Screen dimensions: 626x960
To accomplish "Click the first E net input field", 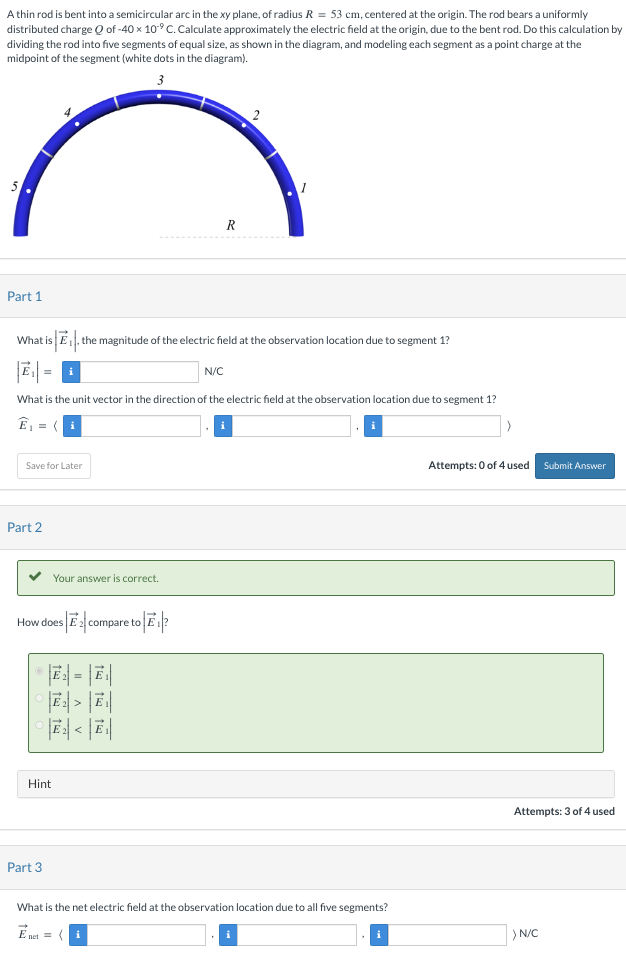I will [x=145, y=934].
